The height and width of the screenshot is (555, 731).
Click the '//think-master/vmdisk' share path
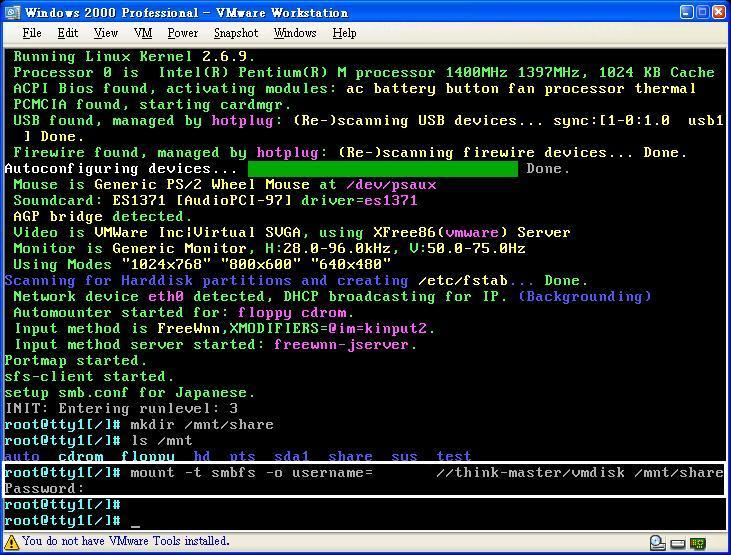531,472
